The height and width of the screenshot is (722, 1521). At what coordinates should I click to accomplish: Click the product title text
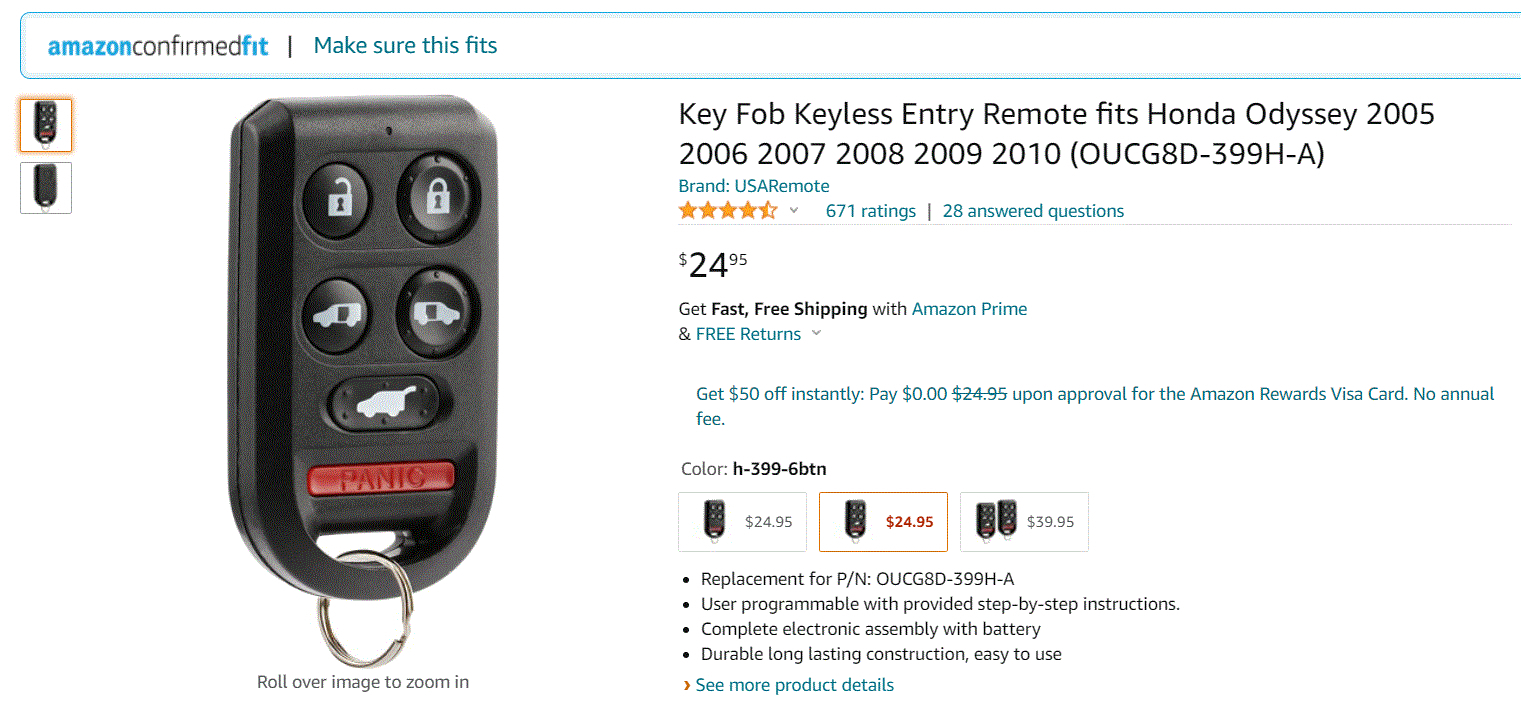point(1055,134)
